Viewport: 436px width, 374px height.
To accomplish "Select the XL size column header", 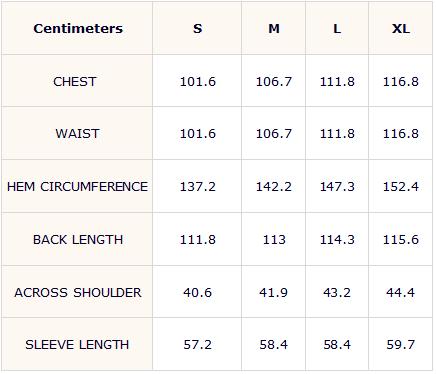I will click(x=401, y=29).
